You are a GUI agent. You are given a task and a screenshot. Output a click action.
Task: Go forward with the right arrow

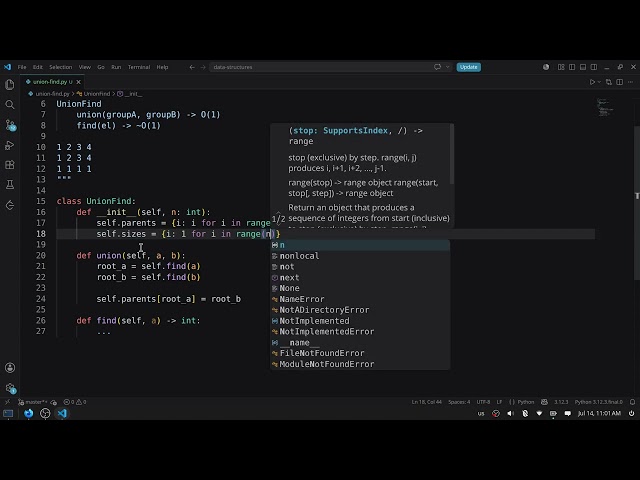[x=203, y=67]
